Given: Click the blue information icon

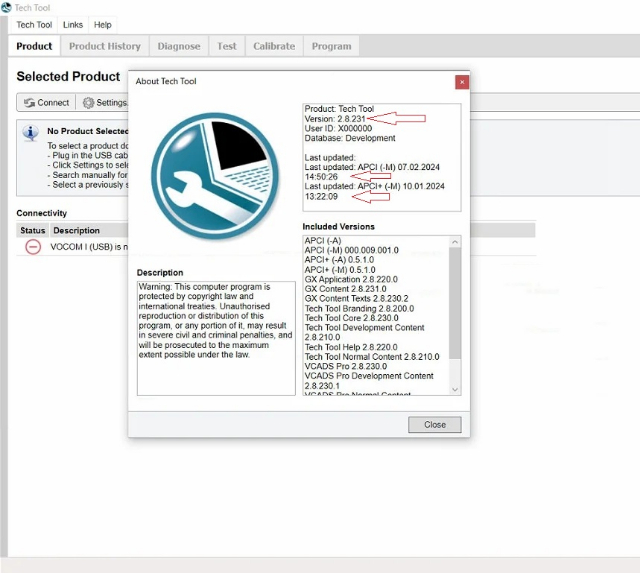Looking at the screenshot, I should click(31, 133).
